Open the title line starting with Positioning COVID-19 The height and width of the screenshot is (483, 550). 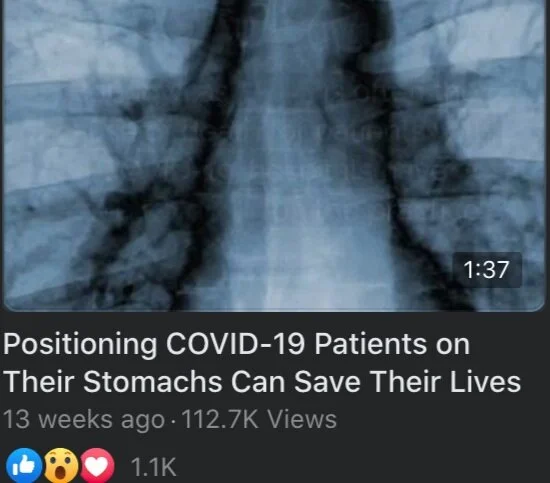click(237, 345)
